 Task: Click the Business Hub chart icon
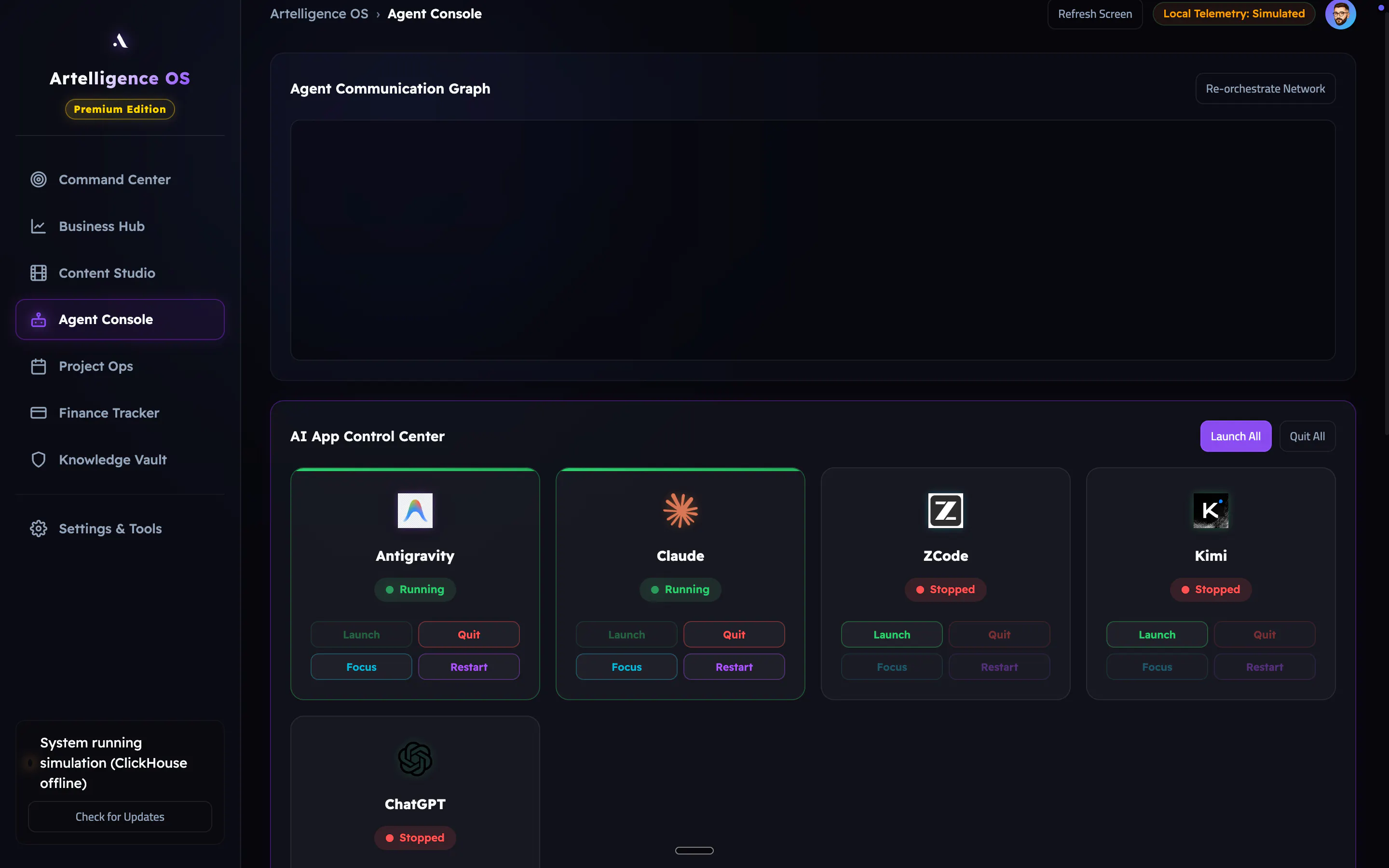pyautogui.click(x=39, y=226)
